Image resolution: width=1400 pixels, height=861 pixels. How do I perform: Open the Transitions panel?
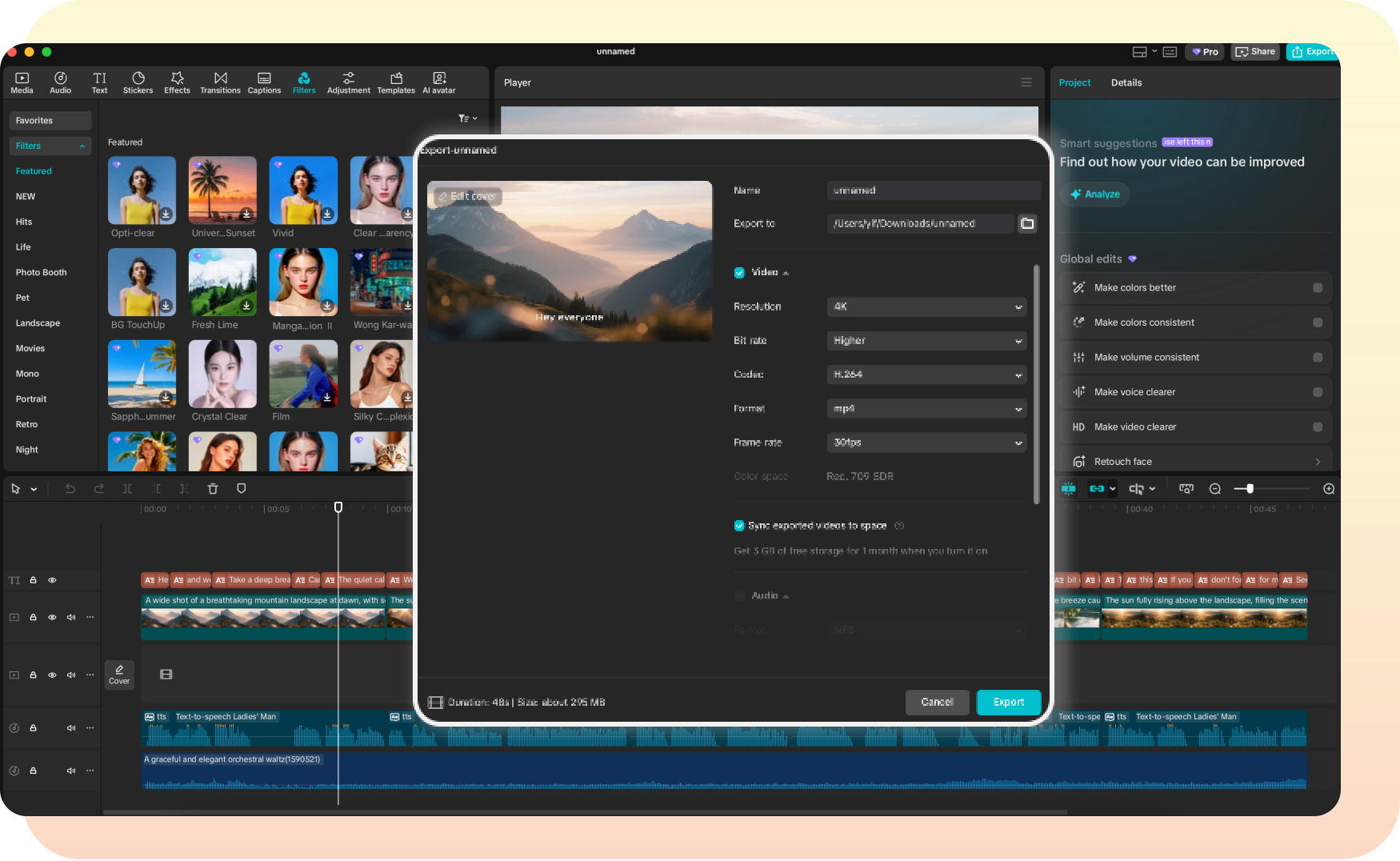pos(220,82)
